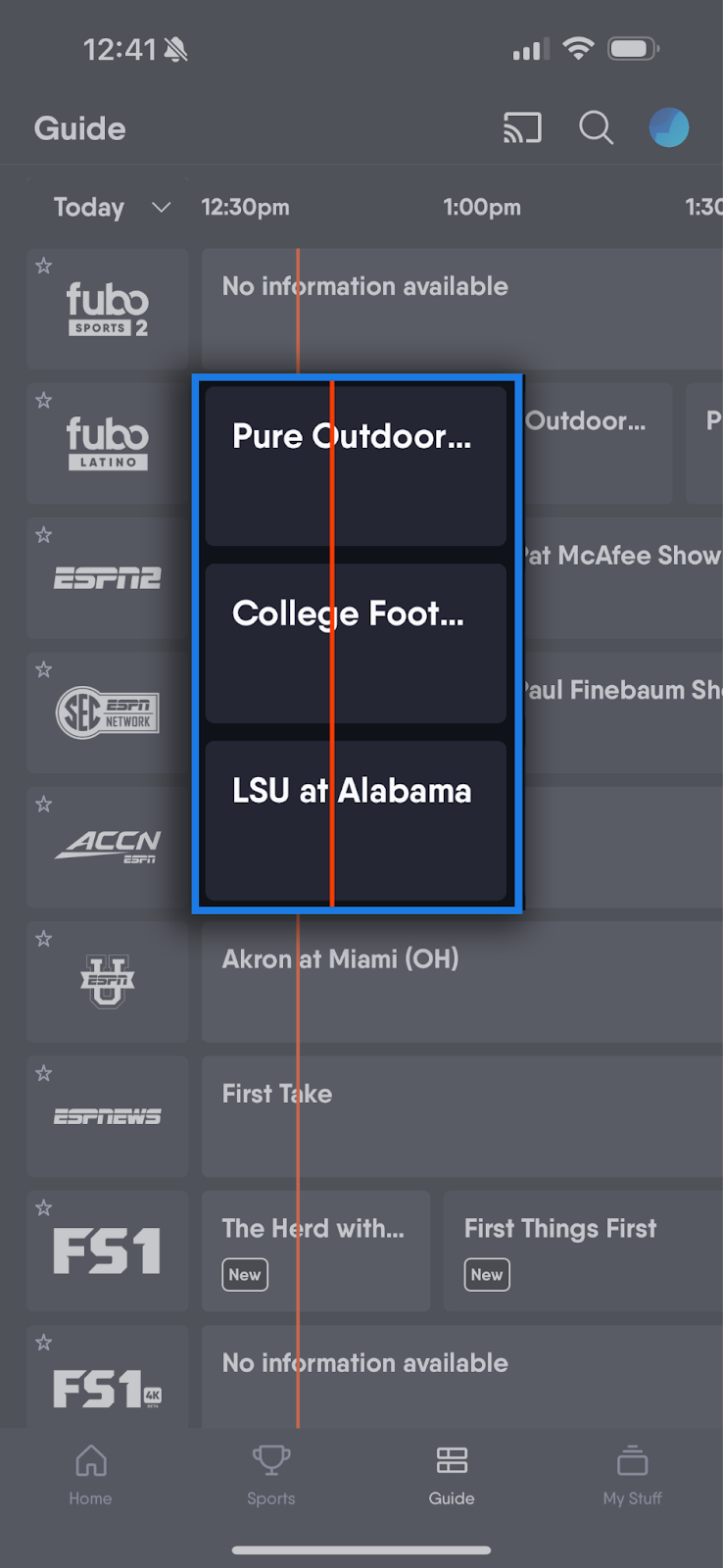The image size is (723, 1568).
Task: Open the user profile avatar
Action: (669, 128)
